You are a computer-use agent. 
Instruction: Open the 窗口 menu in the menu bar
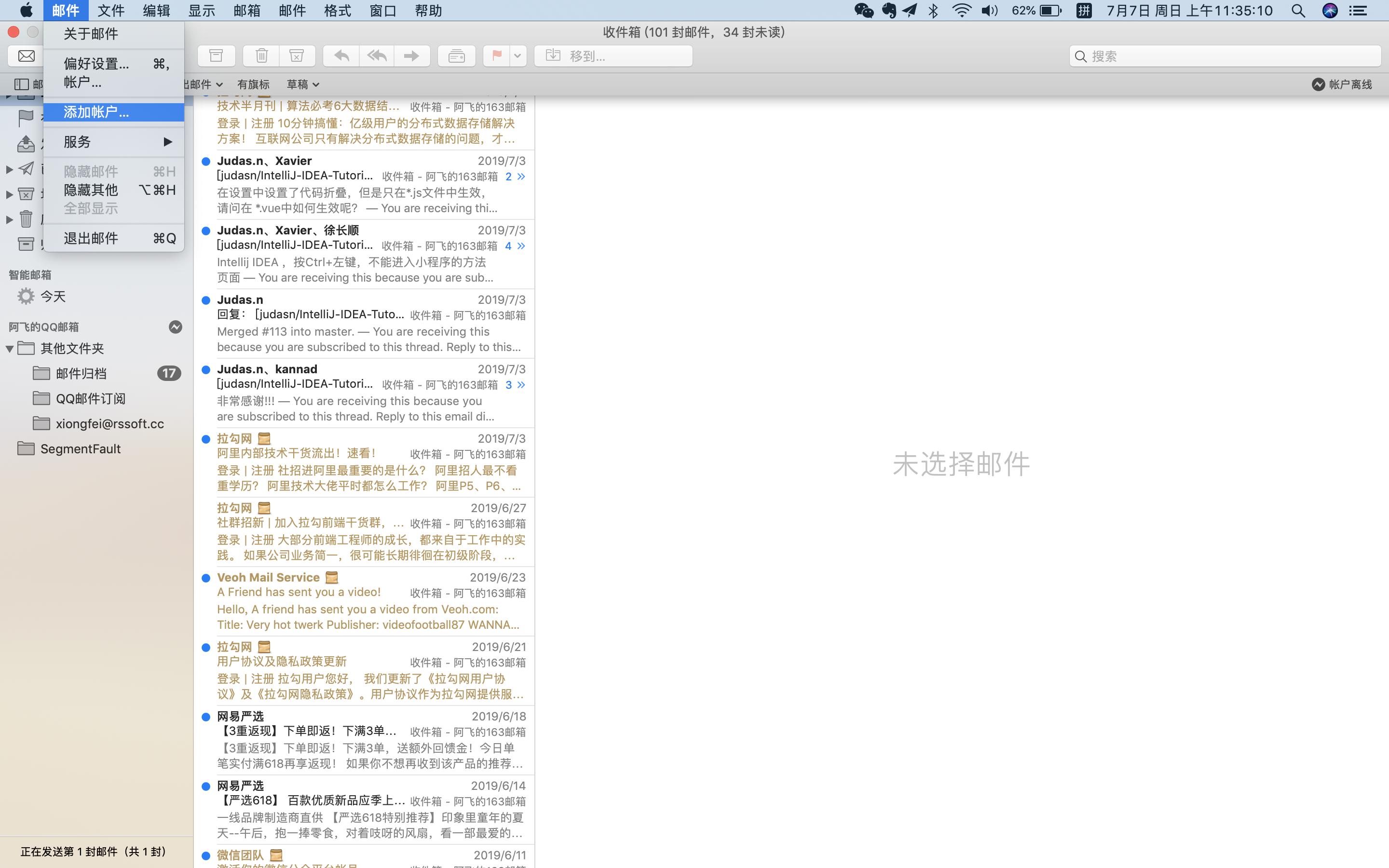tap(382, 10)
